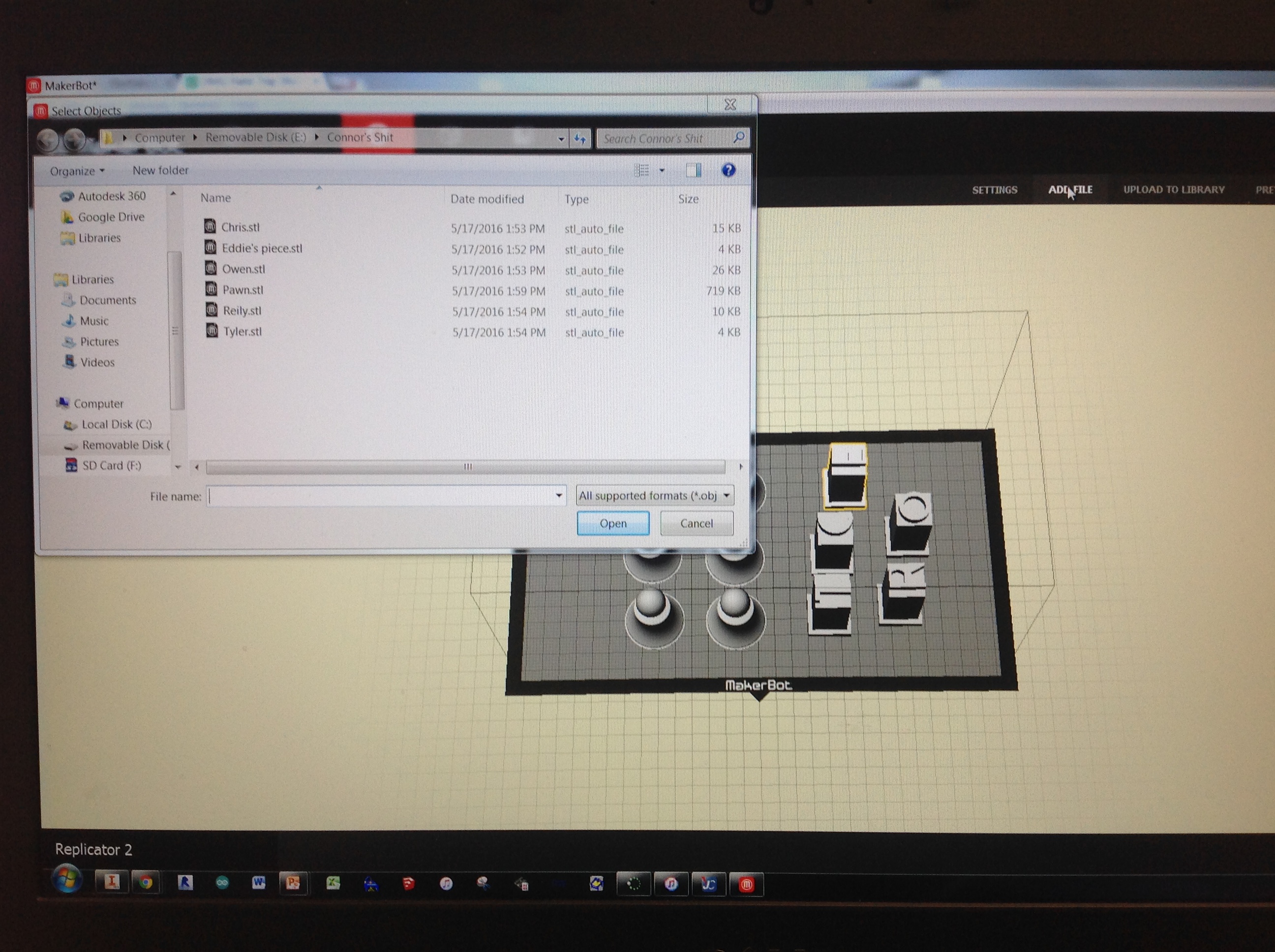Open MakerBot SETTINGS tab

tap(994, 190)
